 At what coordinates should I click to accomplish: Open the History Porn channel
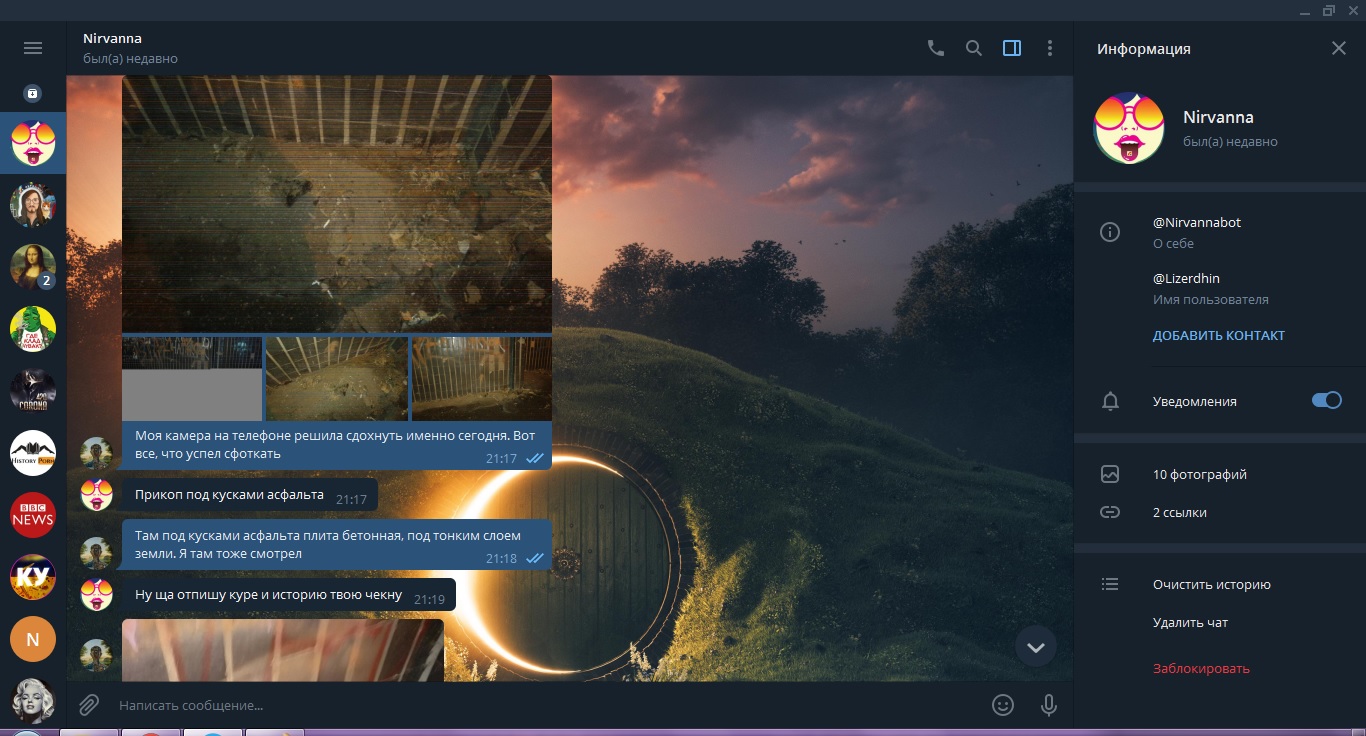point(33,453)
